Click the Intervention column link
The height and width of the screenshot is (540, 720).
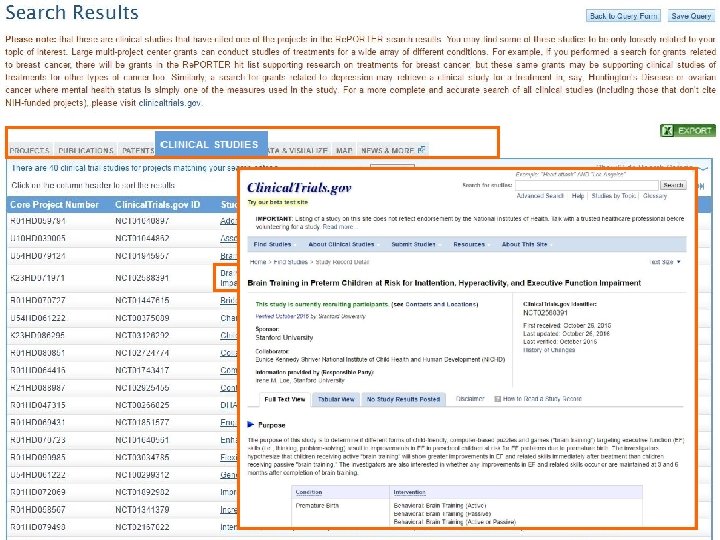pos(409,492)
